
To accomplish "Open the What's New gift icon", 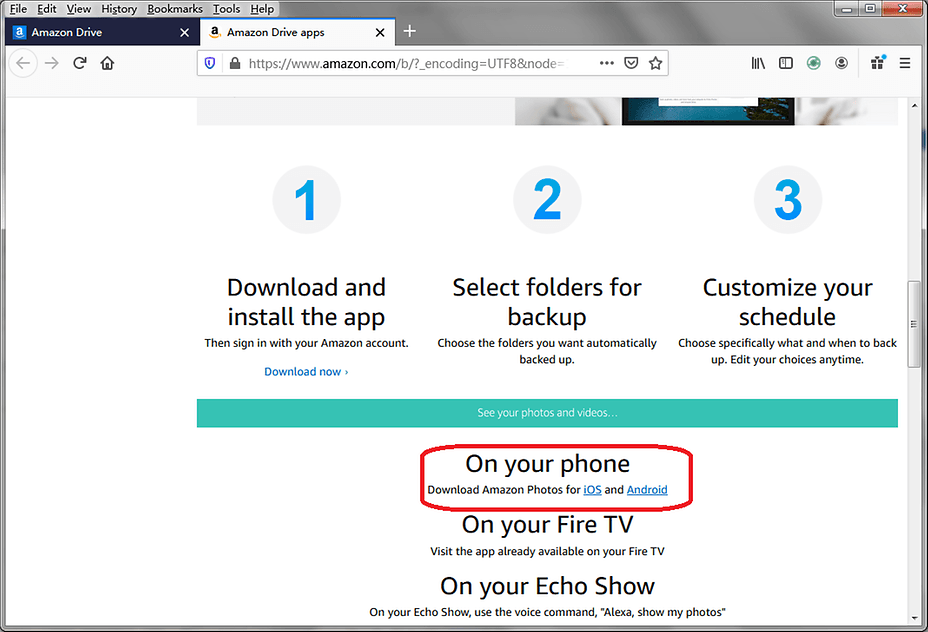I will pos(878,63).
